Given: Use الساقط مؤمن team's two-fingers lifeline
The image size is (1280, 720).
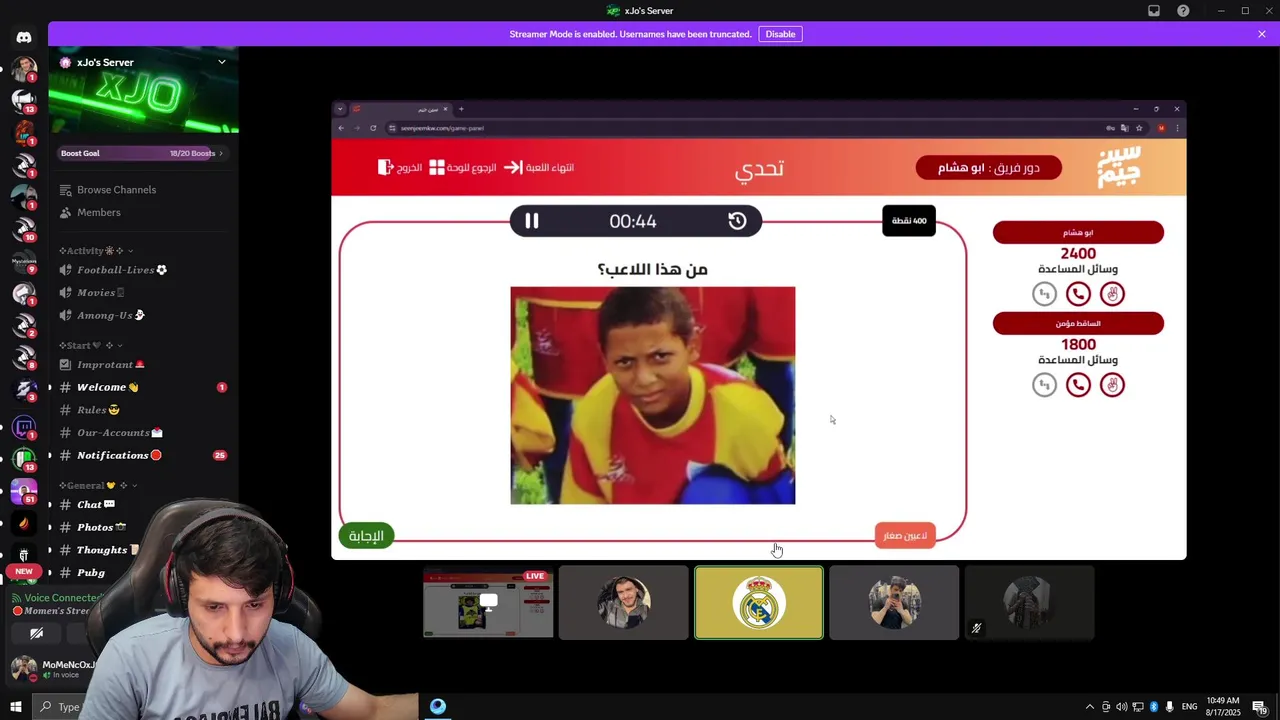Looking at the screenshot, I should (1112, 385).
